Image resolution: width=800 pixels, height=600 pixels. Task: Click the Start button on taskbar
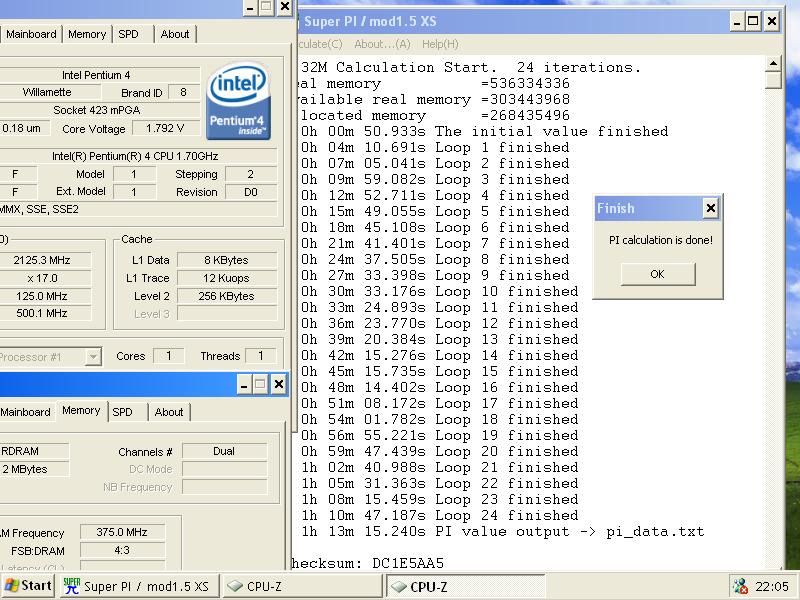pyautogui.click(x=29, y=586)
